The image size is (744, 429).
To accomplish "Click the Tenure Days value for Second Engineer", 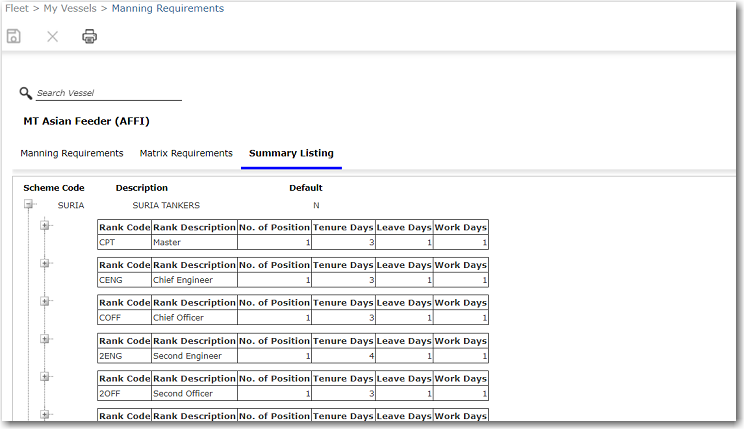I will point(342,356).
